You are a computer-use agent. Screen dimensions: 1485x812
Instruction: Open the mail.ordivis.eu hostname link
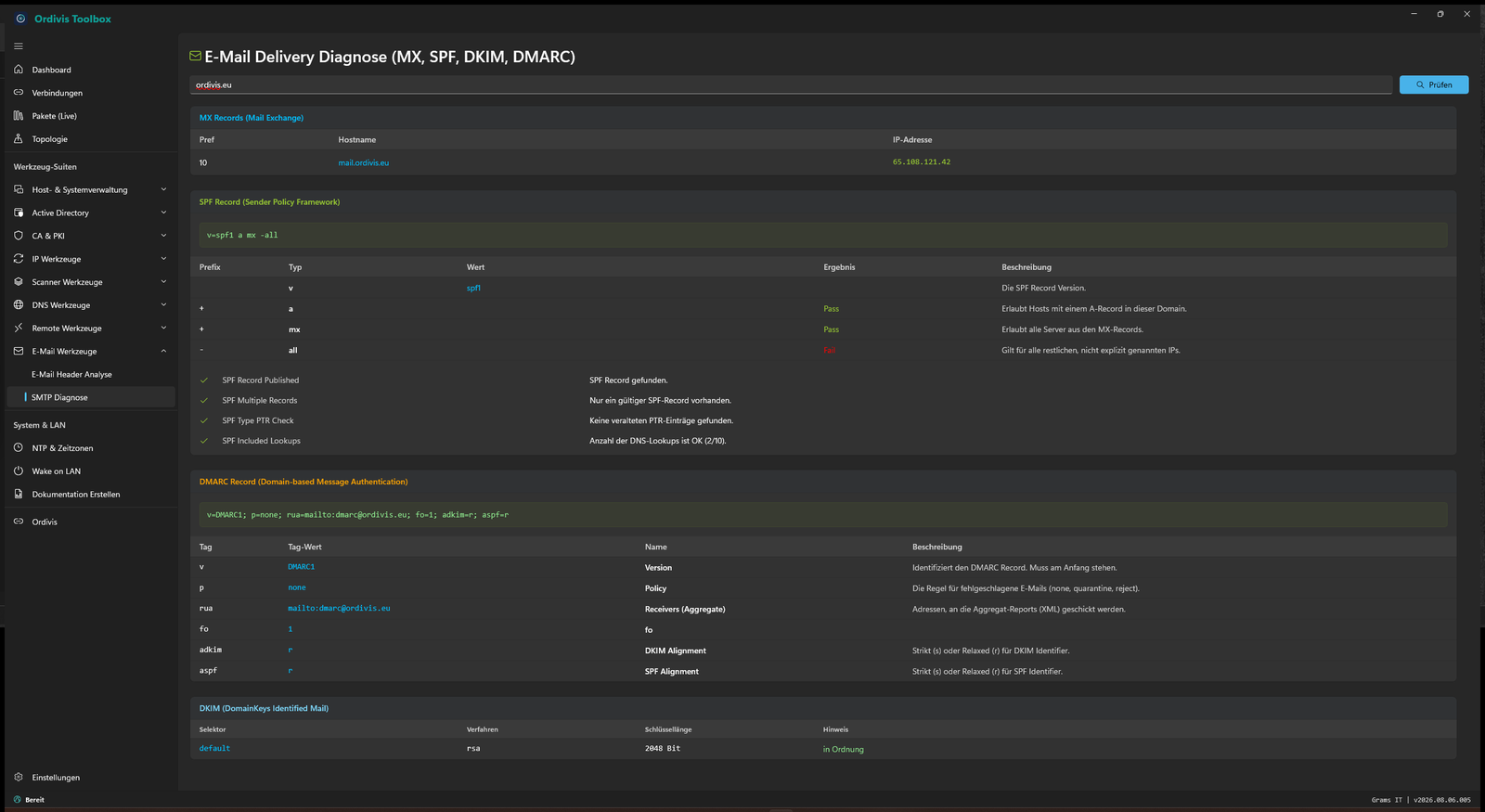click(364, 163)
